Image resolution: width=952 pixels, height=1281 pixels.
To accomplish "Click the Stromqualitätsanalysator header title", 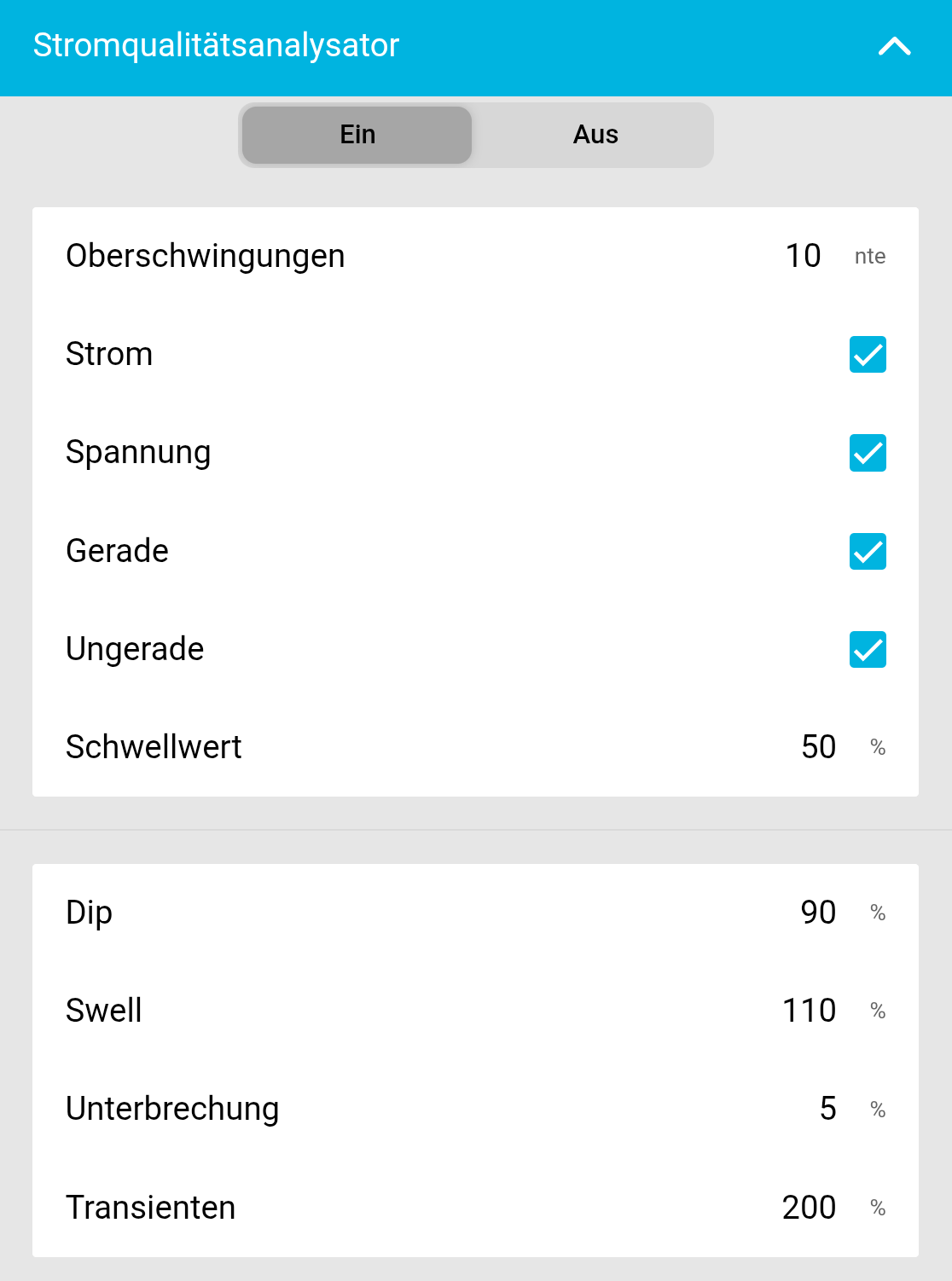I will point(216,45).
